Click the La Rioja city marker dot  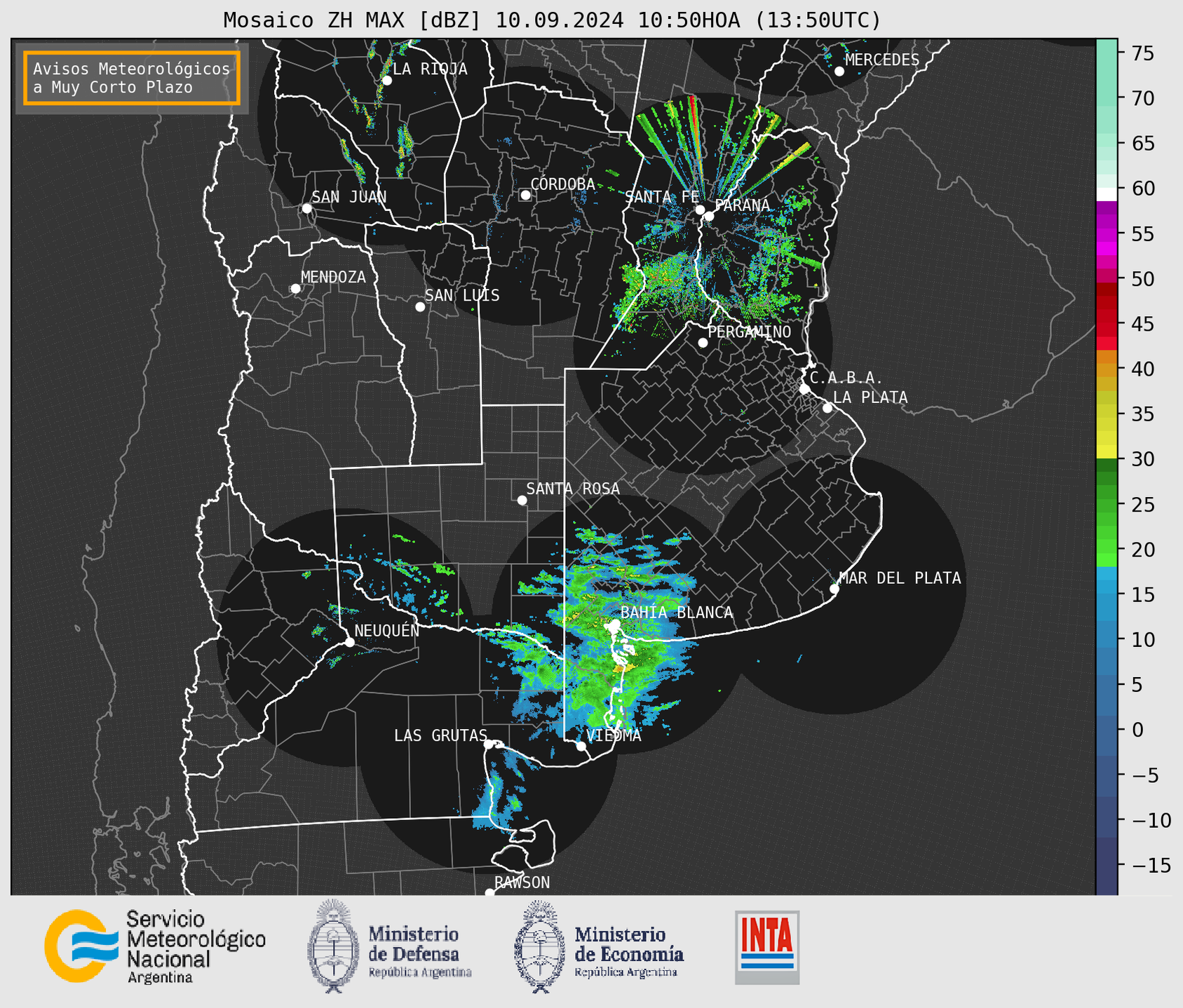click(386, 81)
